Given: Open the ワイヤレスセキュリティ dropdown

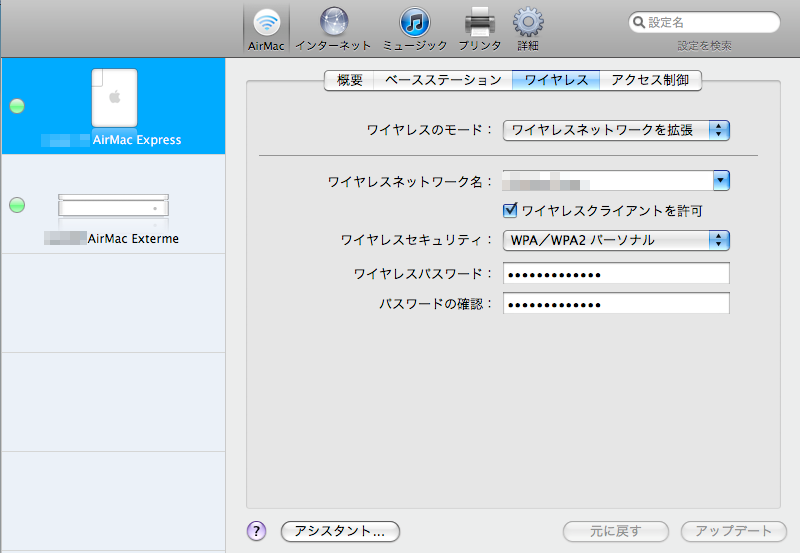Looking at the screenshot, I should (x=616, y=240).
